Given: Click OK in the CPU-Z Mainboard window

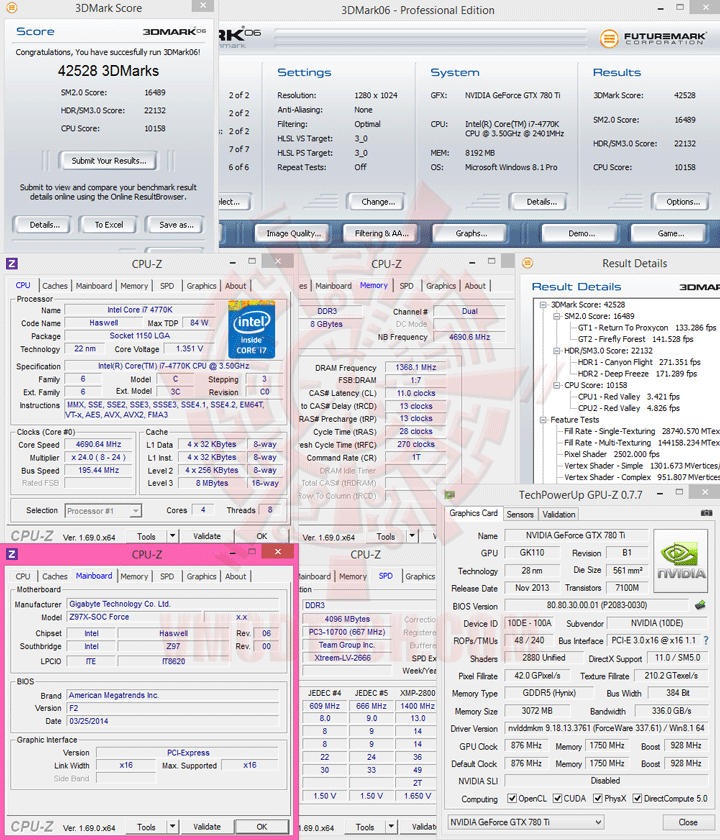Looking at the screenshot, I should [261, 827].
